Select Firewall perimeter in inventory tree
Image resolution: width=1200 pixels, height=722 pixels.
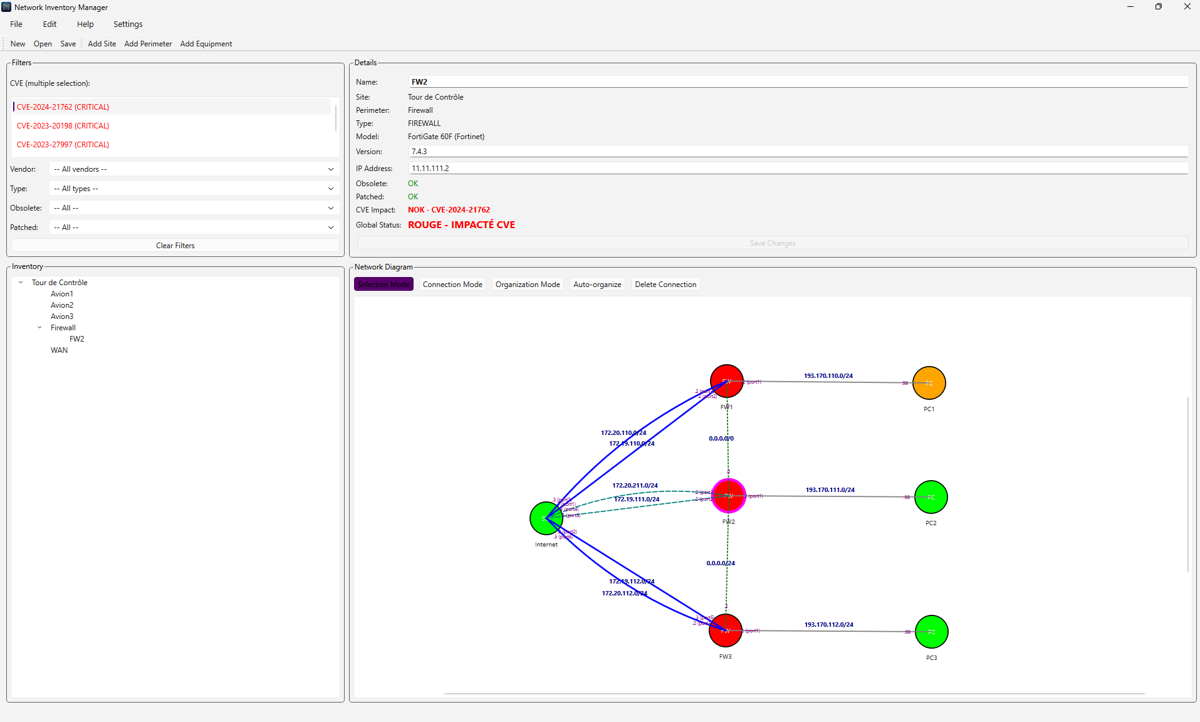(63, 328)
